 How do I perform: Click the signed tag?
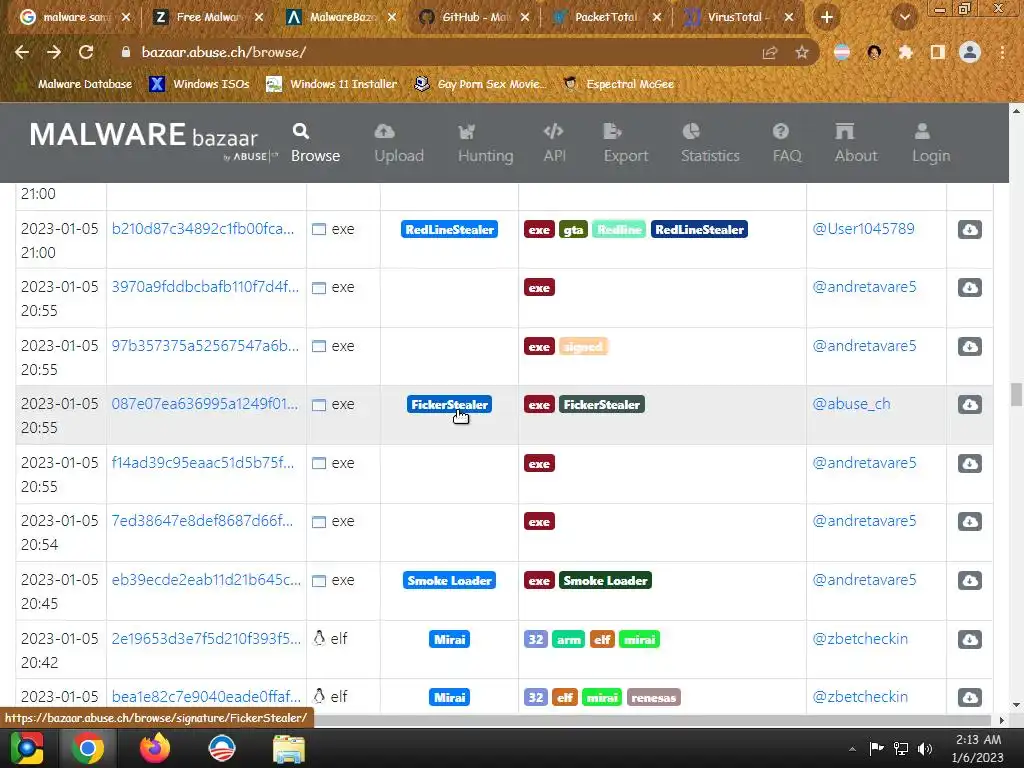coord(583,346)
